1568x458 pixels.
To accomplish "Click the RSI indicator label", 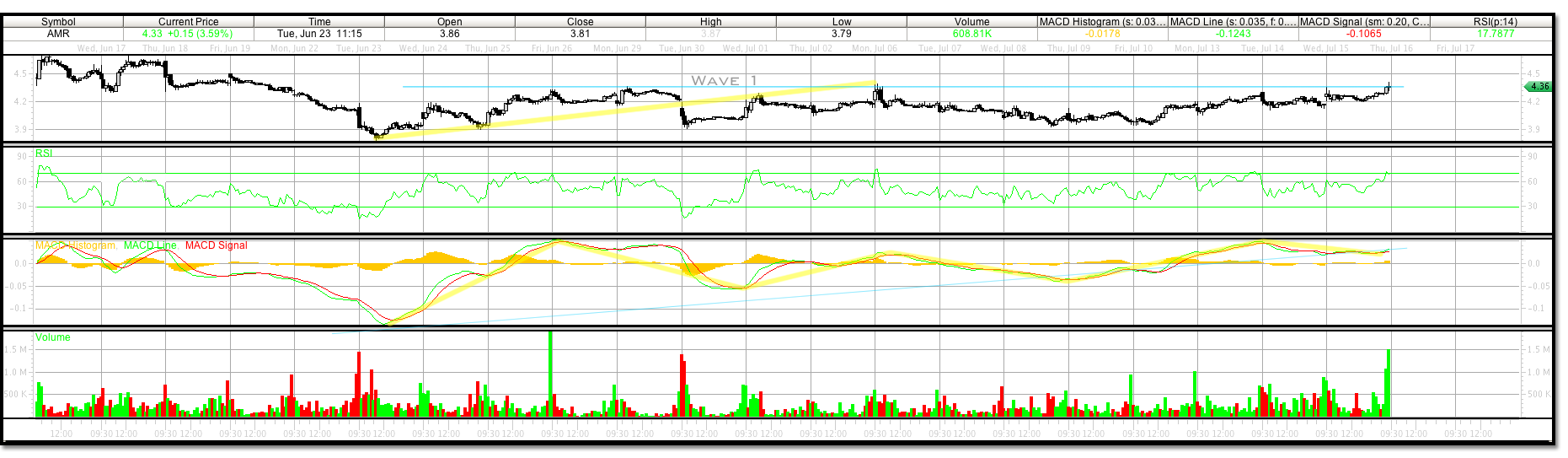I will (x=44, y=154).
